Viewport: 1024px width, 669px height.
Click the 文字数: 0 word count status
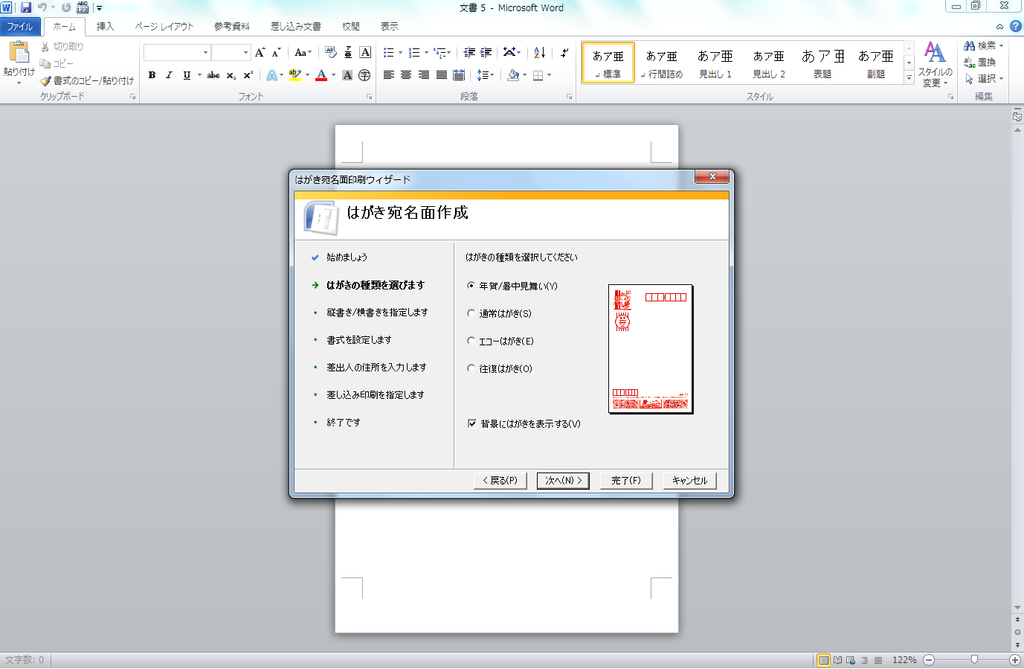tap(25, 660)
